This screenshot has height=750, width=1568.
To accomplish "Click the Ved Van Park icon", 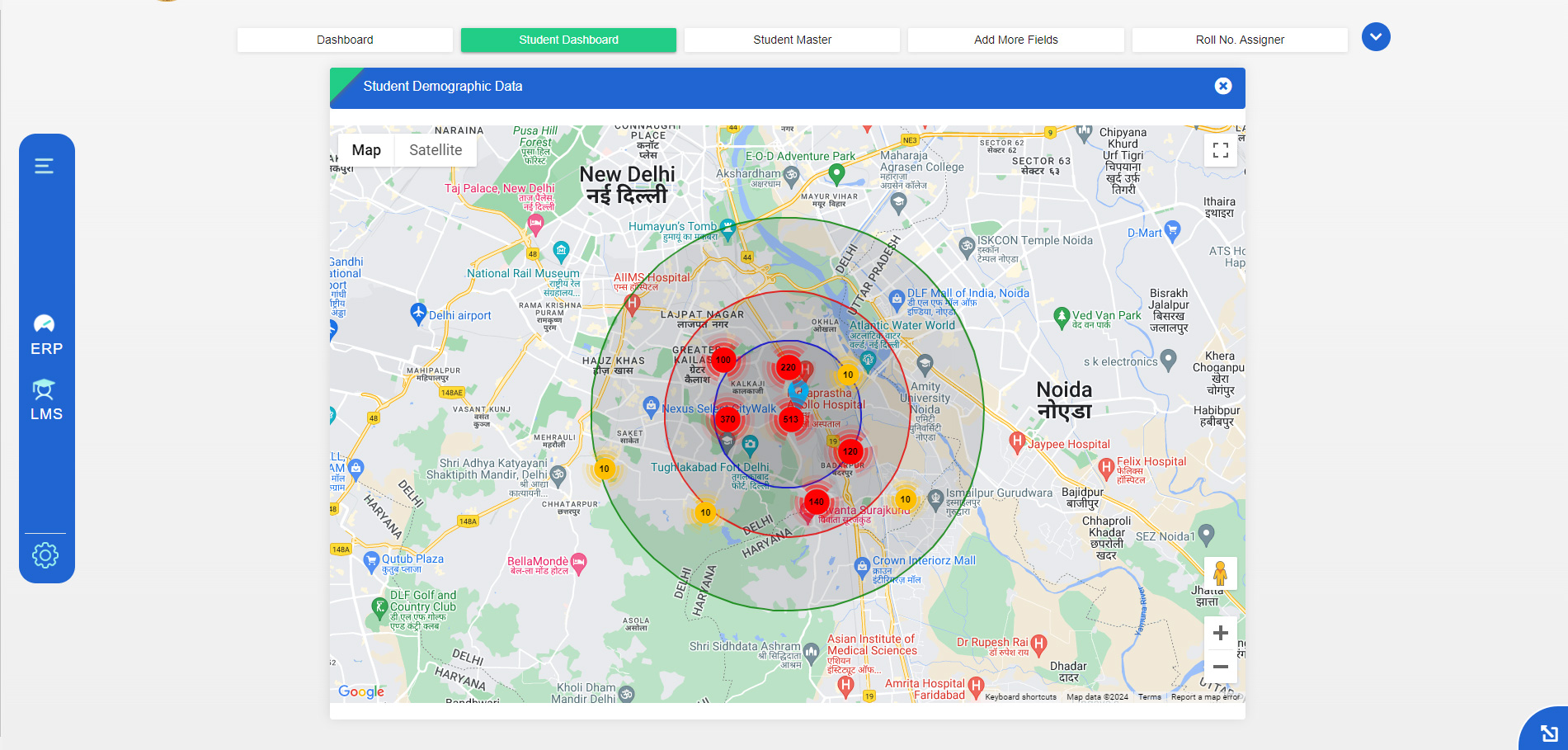I will coord(1062,316).
